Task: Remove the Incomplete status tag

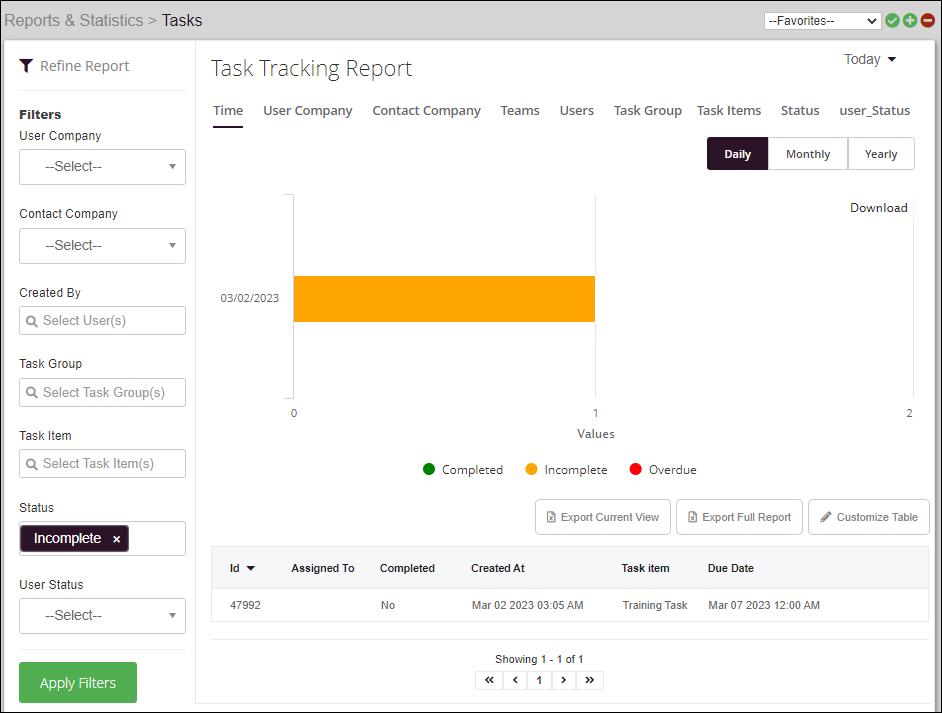Action: pos(117,539)
